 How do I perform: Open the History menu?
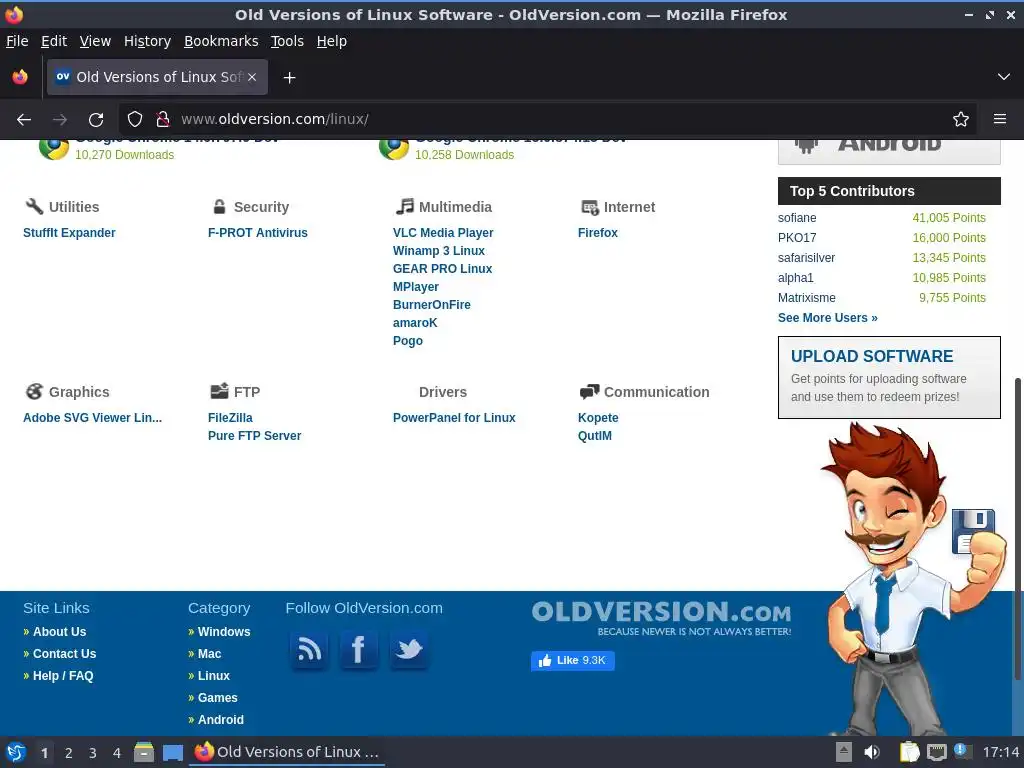click(148, 41)
